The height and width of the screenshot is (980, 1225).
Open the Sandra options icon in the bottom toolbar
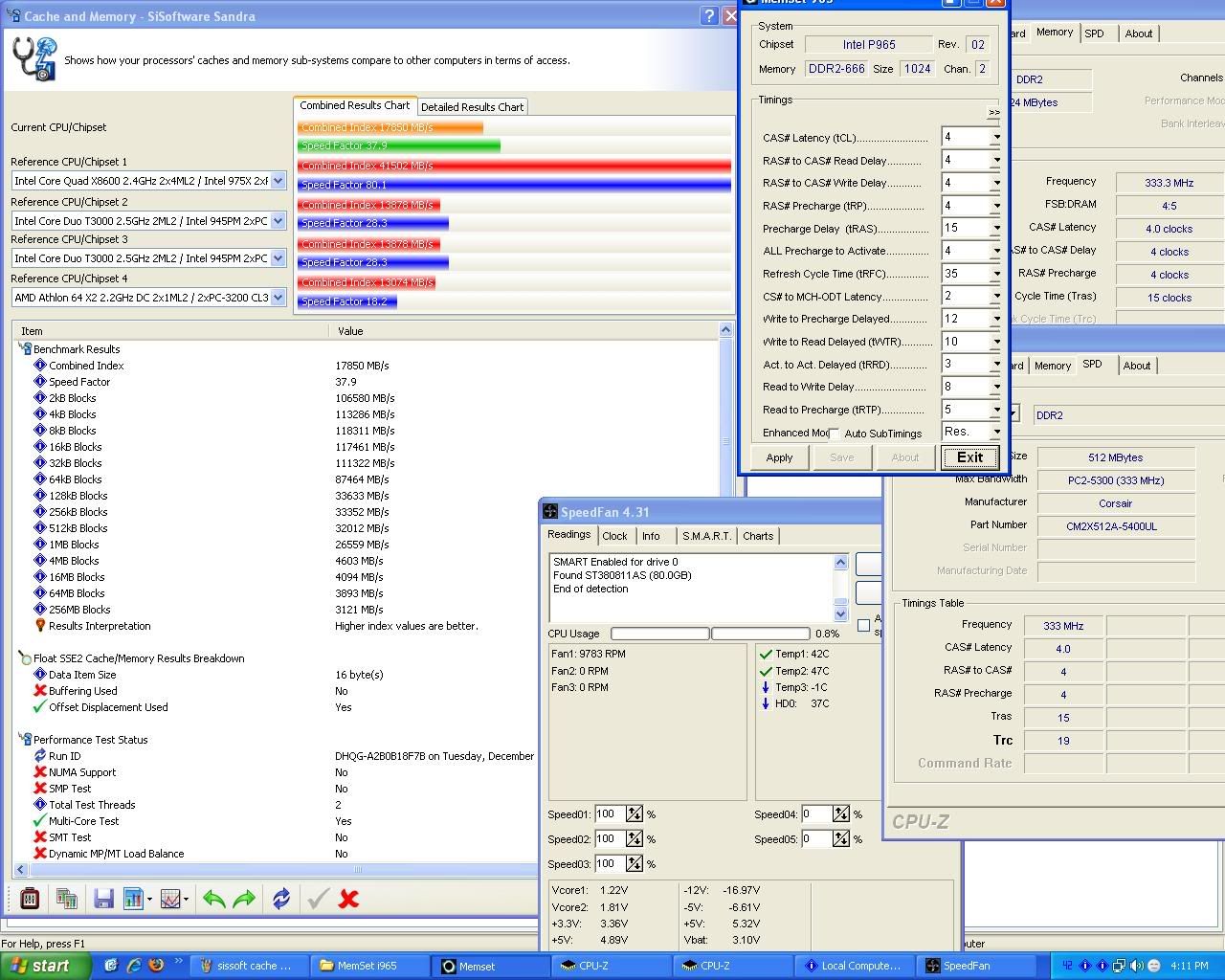tap(30, 899)
